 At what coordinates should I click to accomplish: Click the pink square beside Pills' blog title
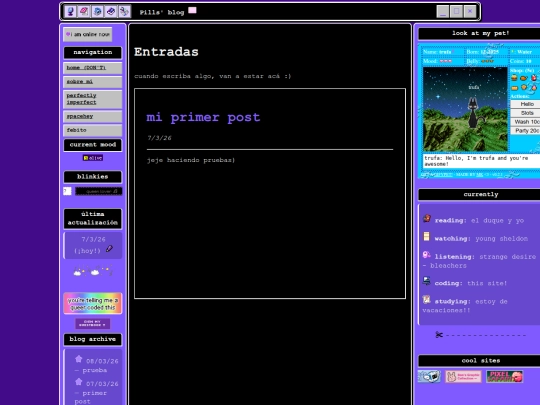click(x=192, y=10)
